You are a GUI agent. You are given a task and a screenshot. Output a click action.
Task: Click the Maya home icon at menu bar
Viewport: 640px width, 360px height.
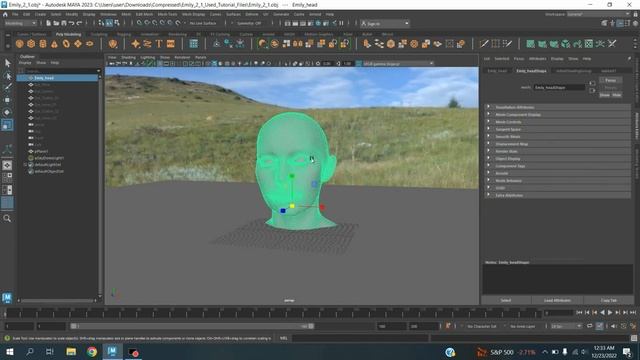click(x=5, y=14)
